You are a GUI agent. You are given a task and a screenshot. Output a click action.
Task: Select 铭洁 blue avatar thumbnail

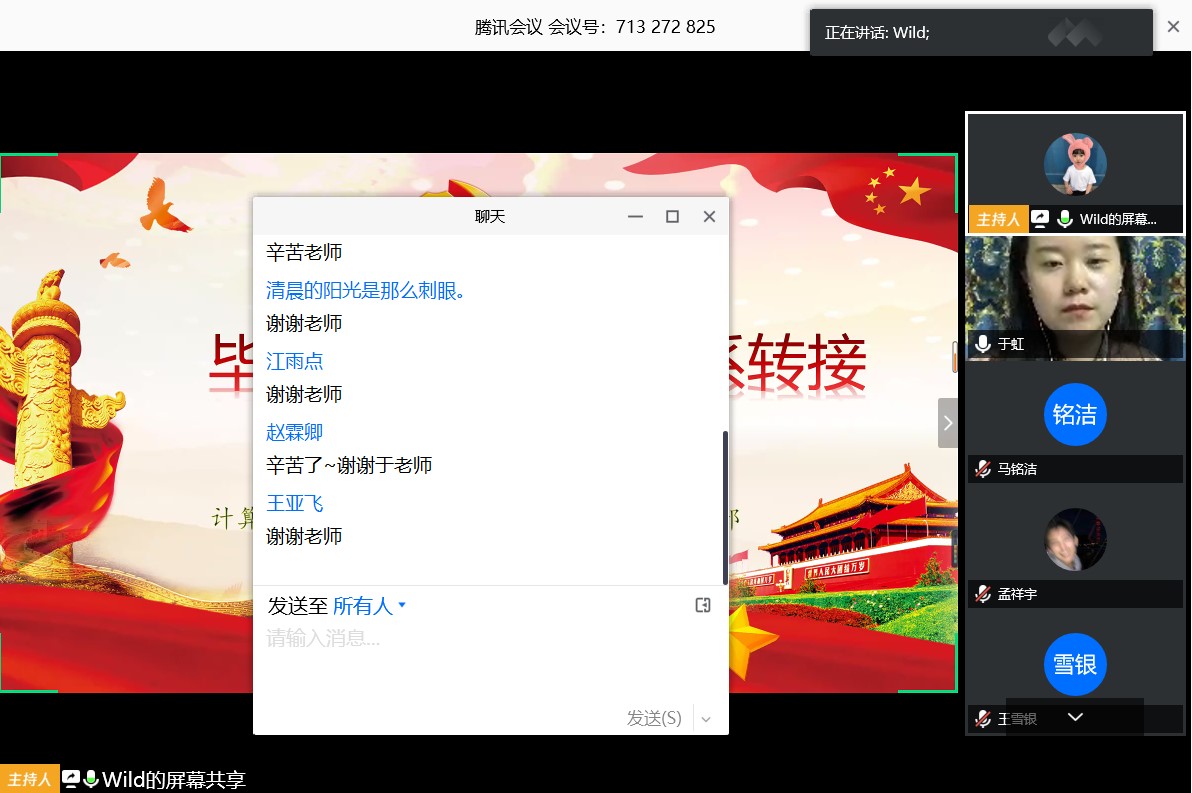coord(1075,414)
